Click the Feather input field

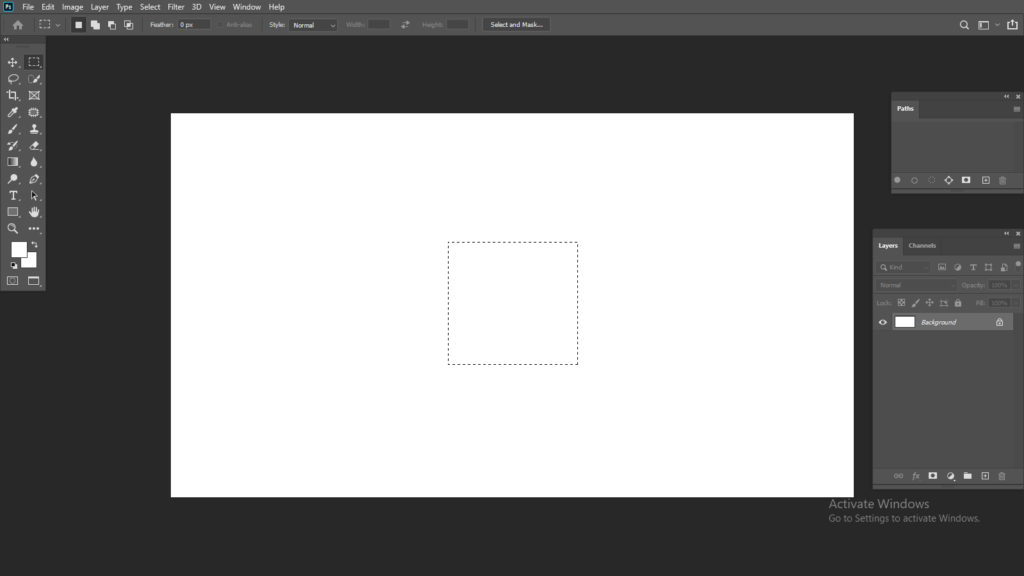click(194, 25)
